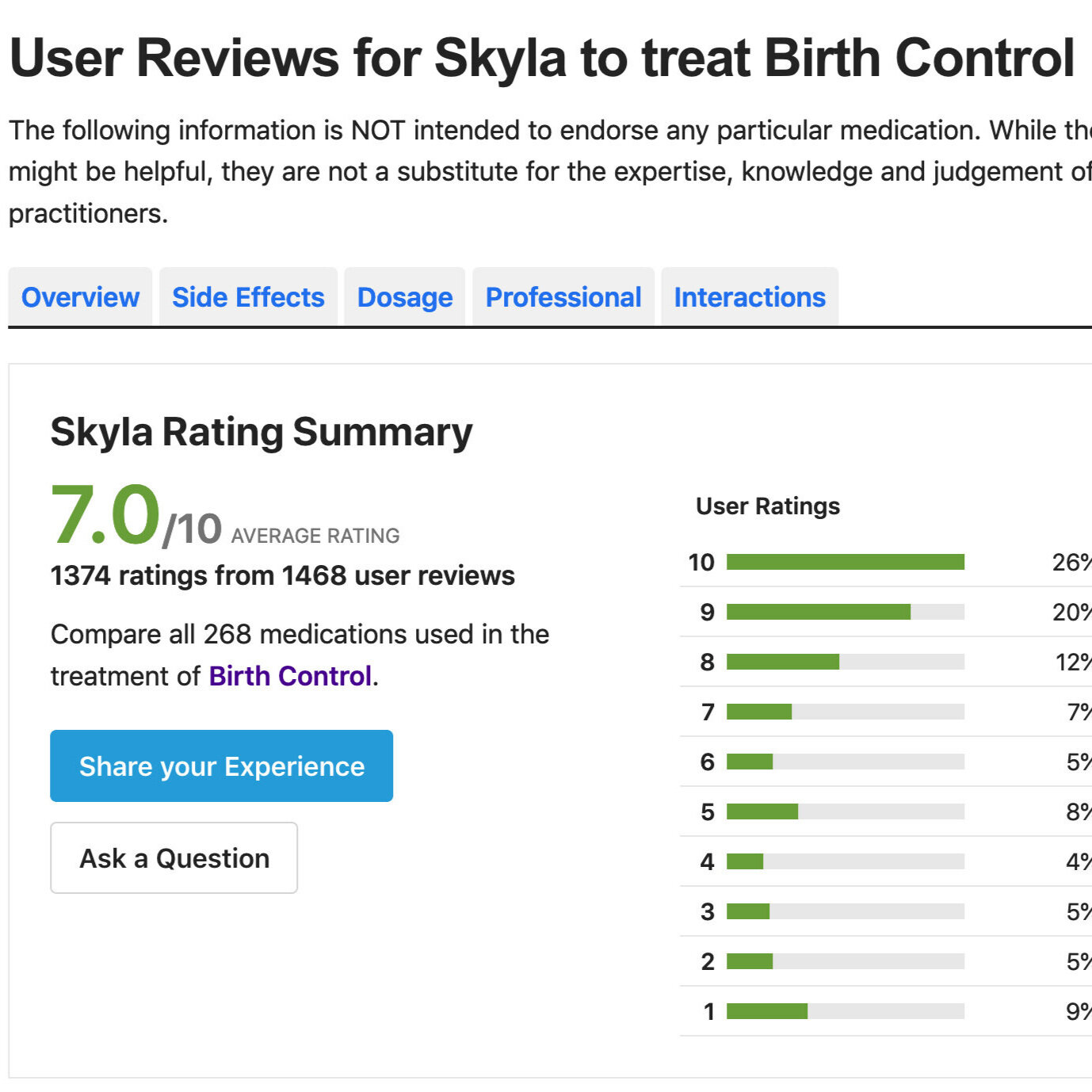Click the rating 6 progress bar
1092x1092 pixels.
point(846,762)
